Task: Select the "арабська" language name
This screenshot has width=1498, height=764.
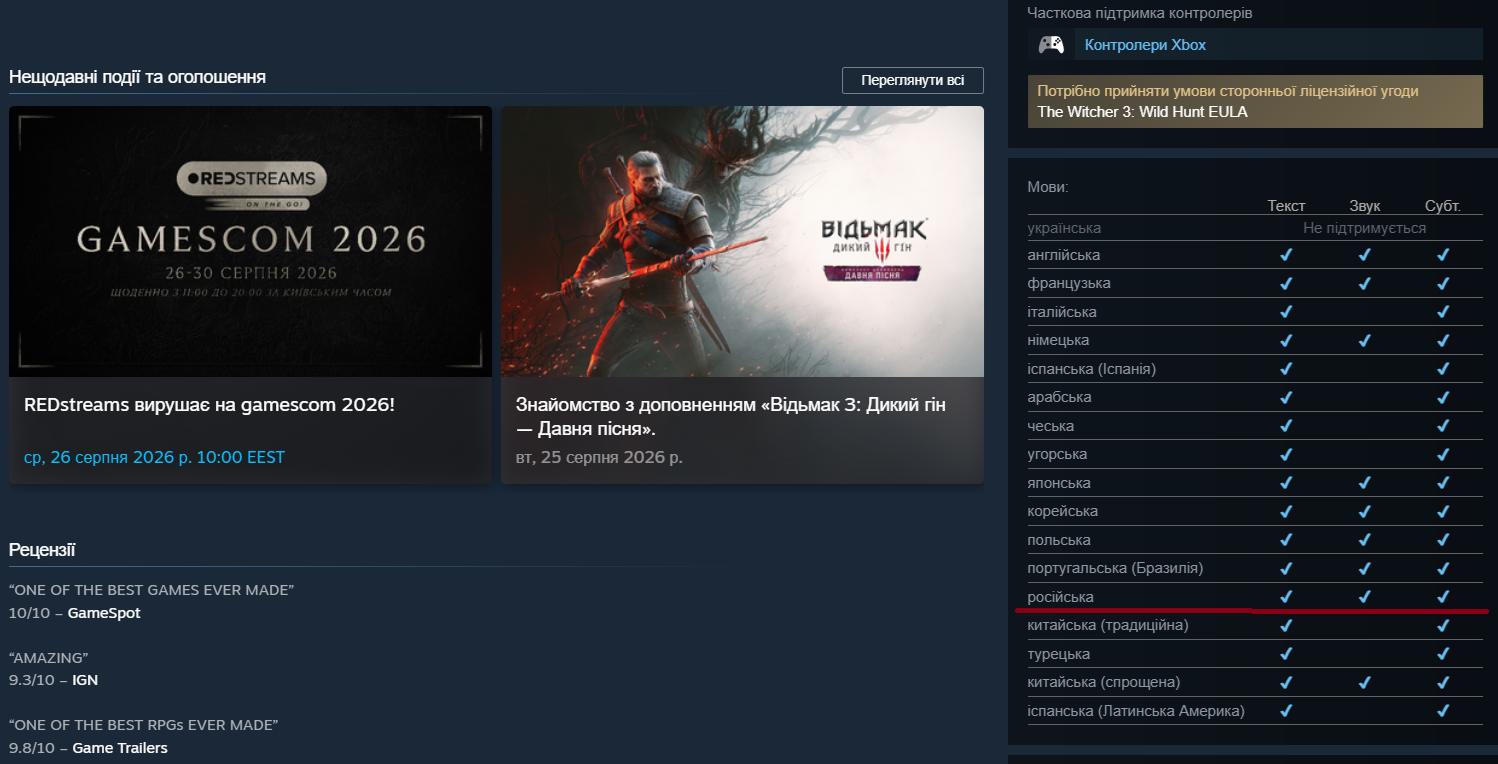Action: 1059,397
